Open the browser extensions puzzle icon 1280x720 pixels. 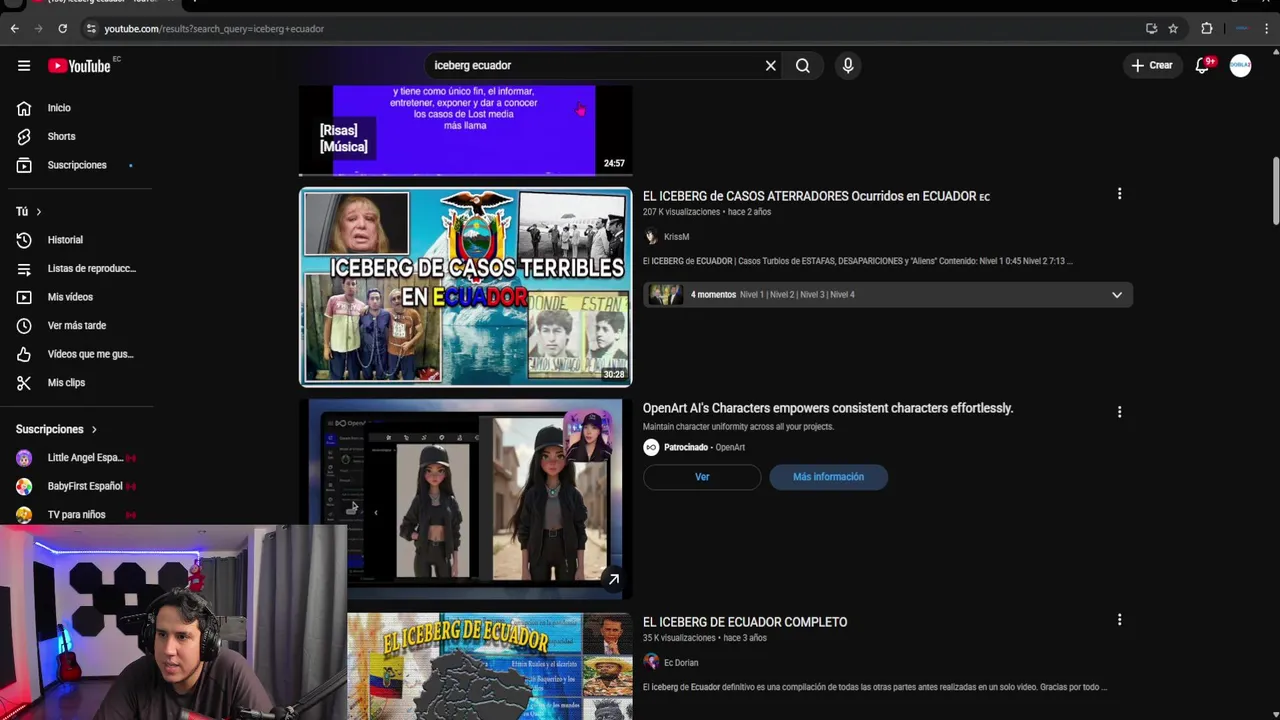[1207, 29]
